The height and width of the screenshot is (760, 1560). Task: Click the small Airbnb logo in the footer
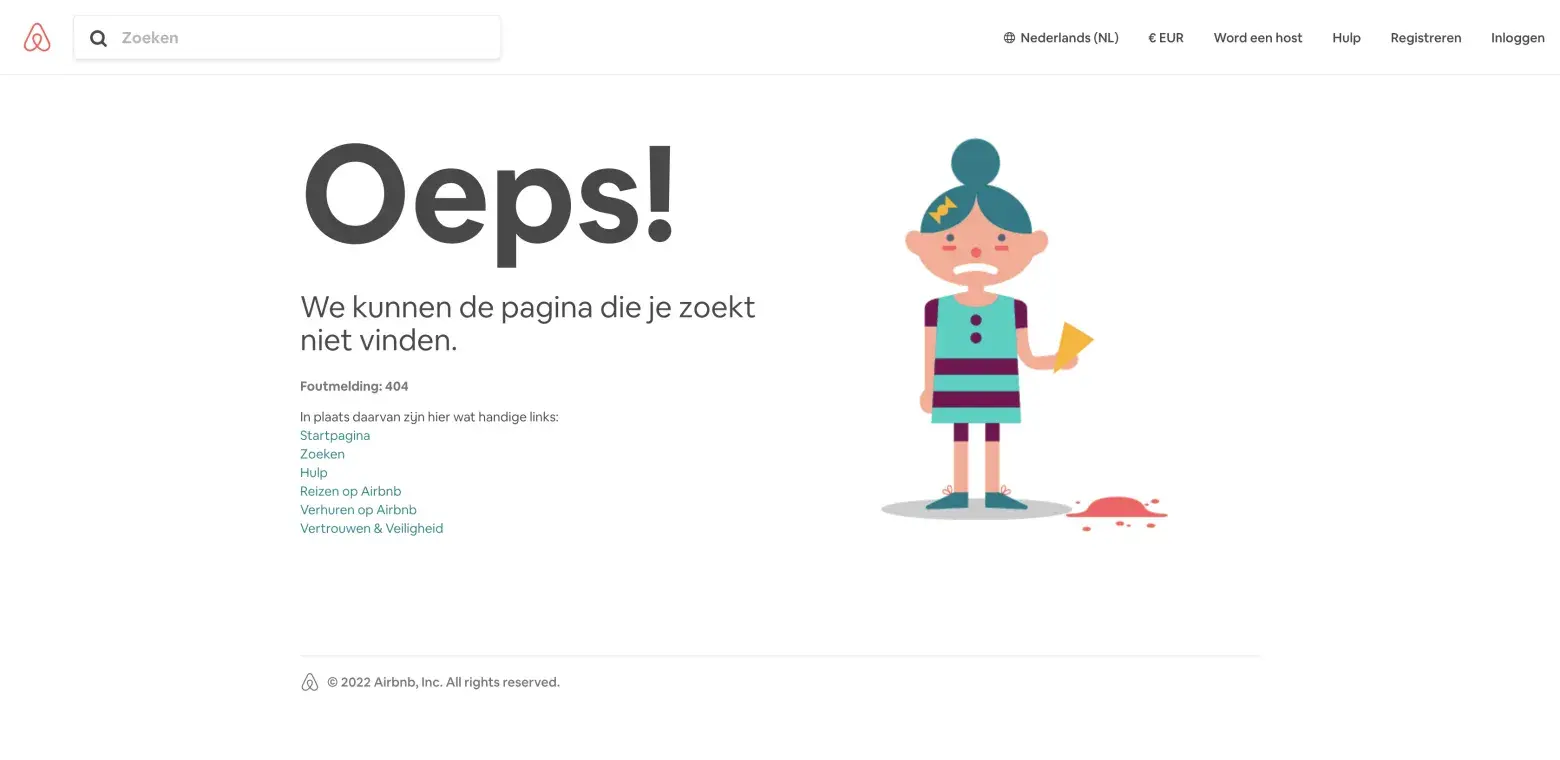[310, 682]
